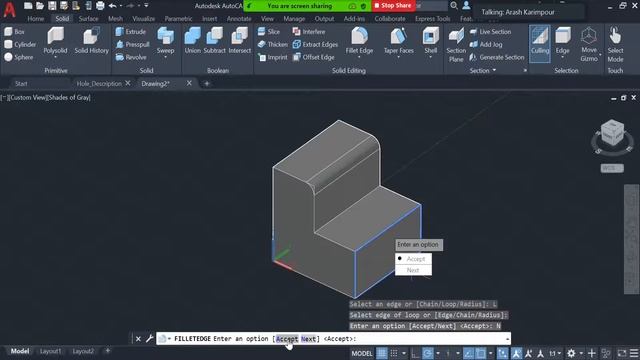Image resolution: width=640 pixels, height=360 pixels.
Task: Click the ViewCube in viewport
Action: click(612, 133)
